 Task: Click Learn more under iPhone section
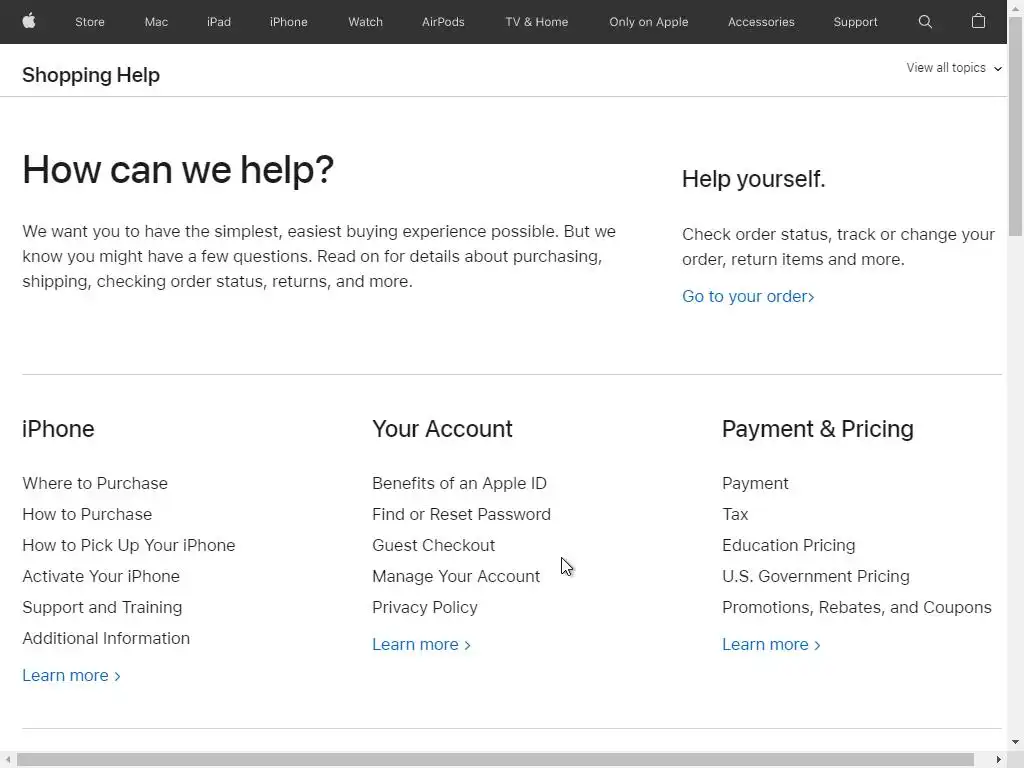pyautogui.click(x=71, y=675)
